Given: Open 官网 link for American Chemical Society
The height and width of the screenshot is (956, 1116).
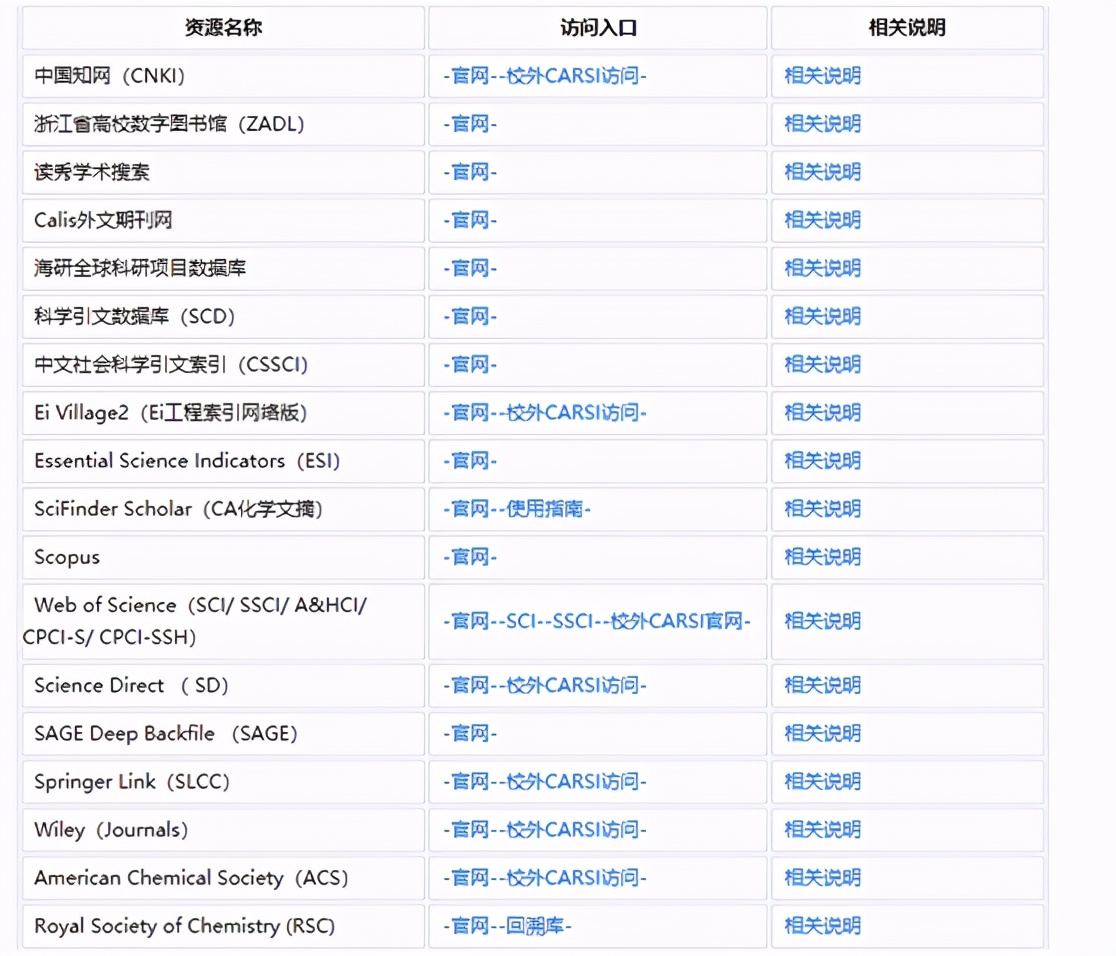Looking at the screenshot, I should tap(470, 878).
